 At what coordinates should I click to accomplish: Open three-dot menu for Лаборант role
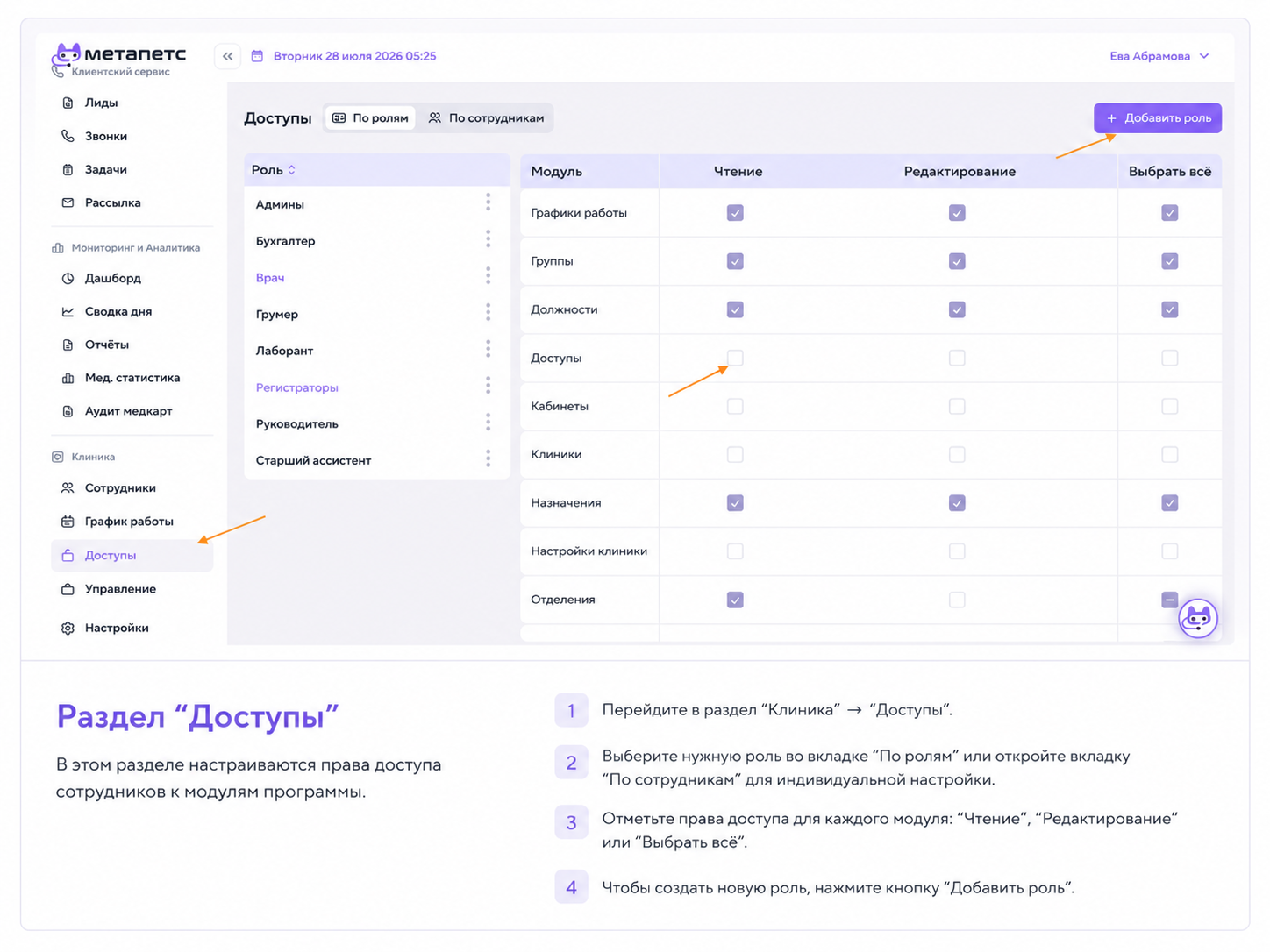(489, 349)
